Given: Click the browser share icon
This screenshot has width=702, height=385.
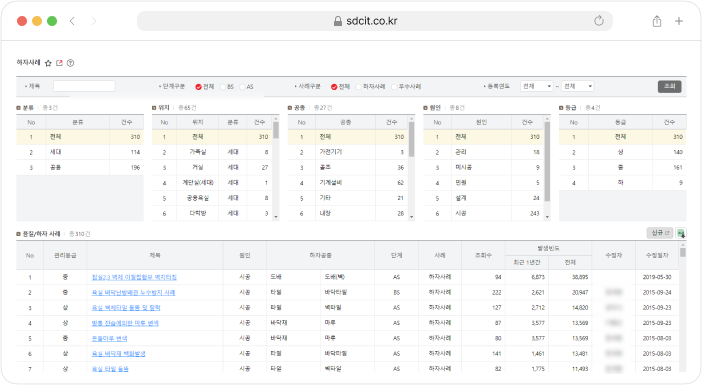Looking at the screenshot, I should (657, 21).
